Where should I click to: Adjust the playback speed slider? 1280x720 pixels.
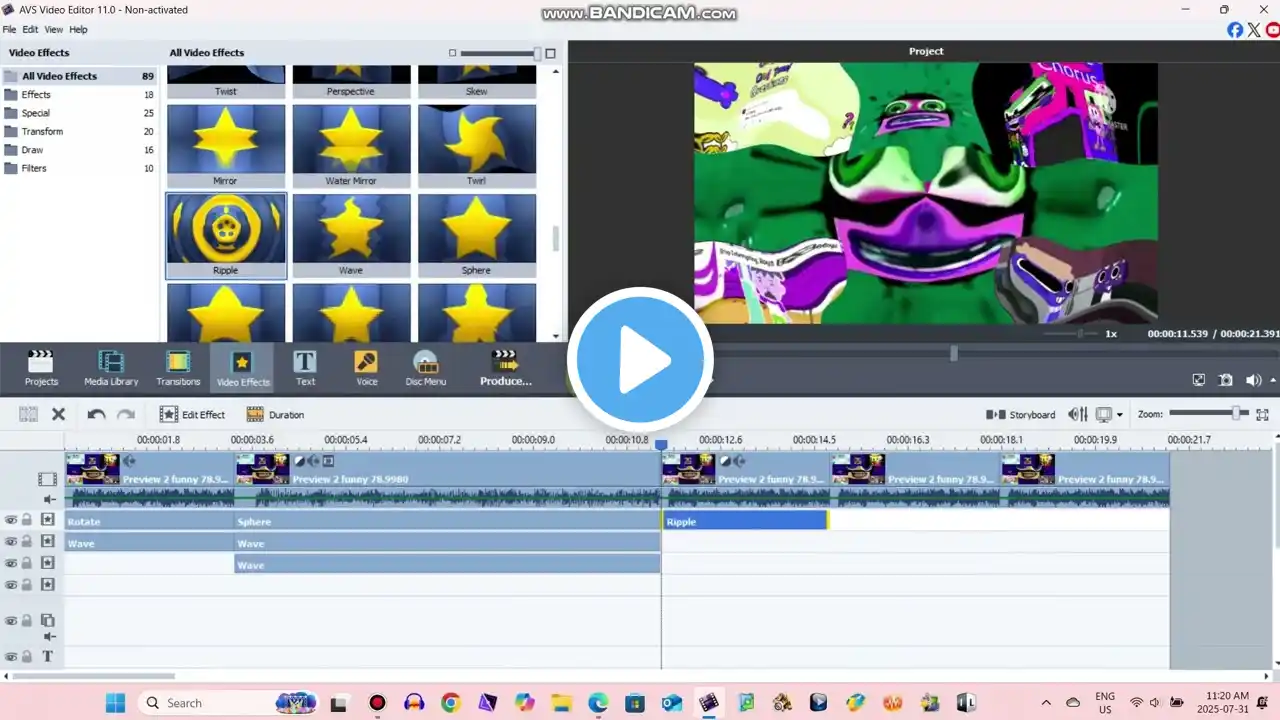click(1070, 333)
